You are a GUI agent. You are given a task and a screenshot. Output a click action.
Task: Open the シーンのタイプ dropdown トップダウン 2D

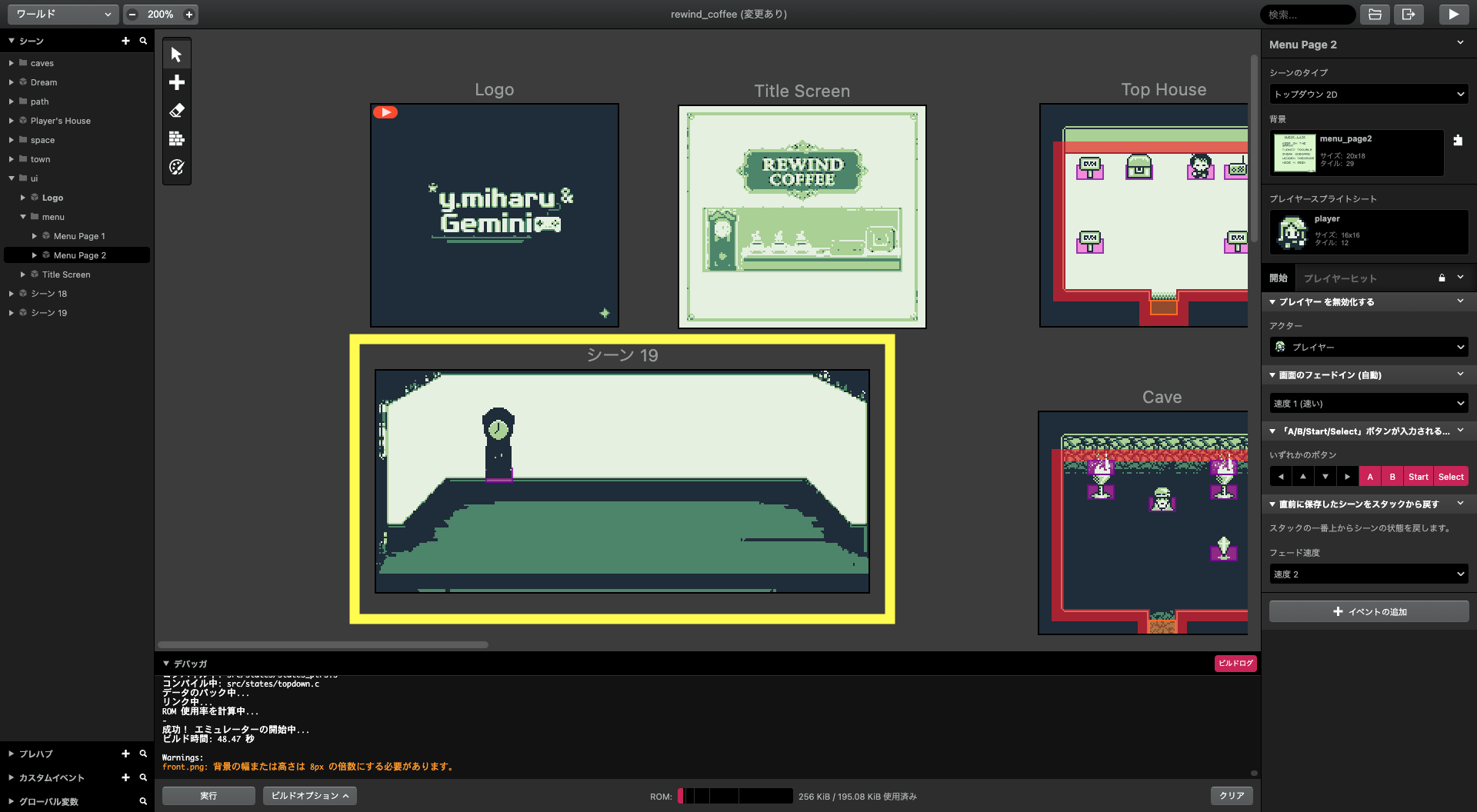(x=1369, y=94)
